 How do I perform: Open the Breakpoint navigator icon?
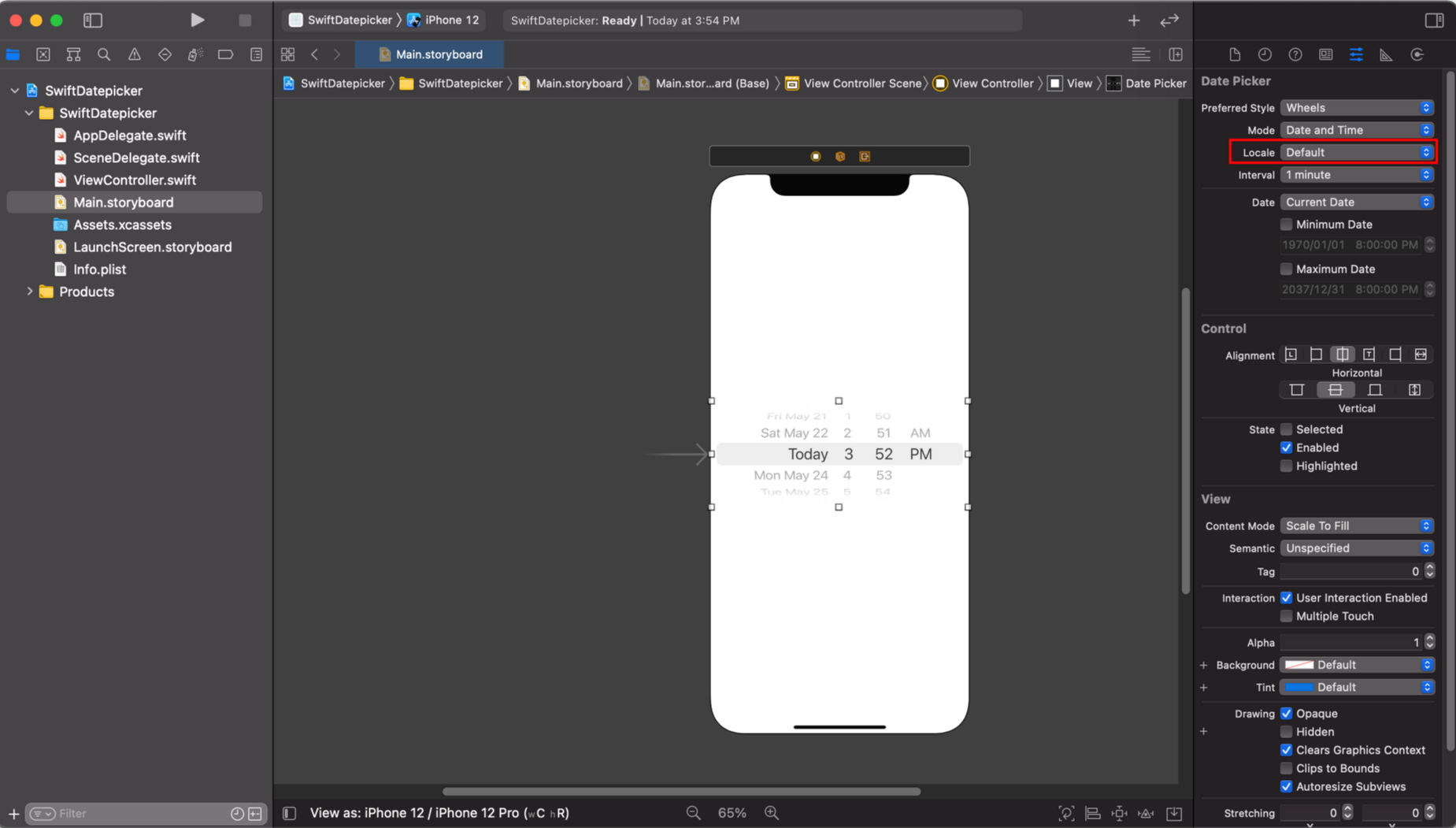point(226,54)
